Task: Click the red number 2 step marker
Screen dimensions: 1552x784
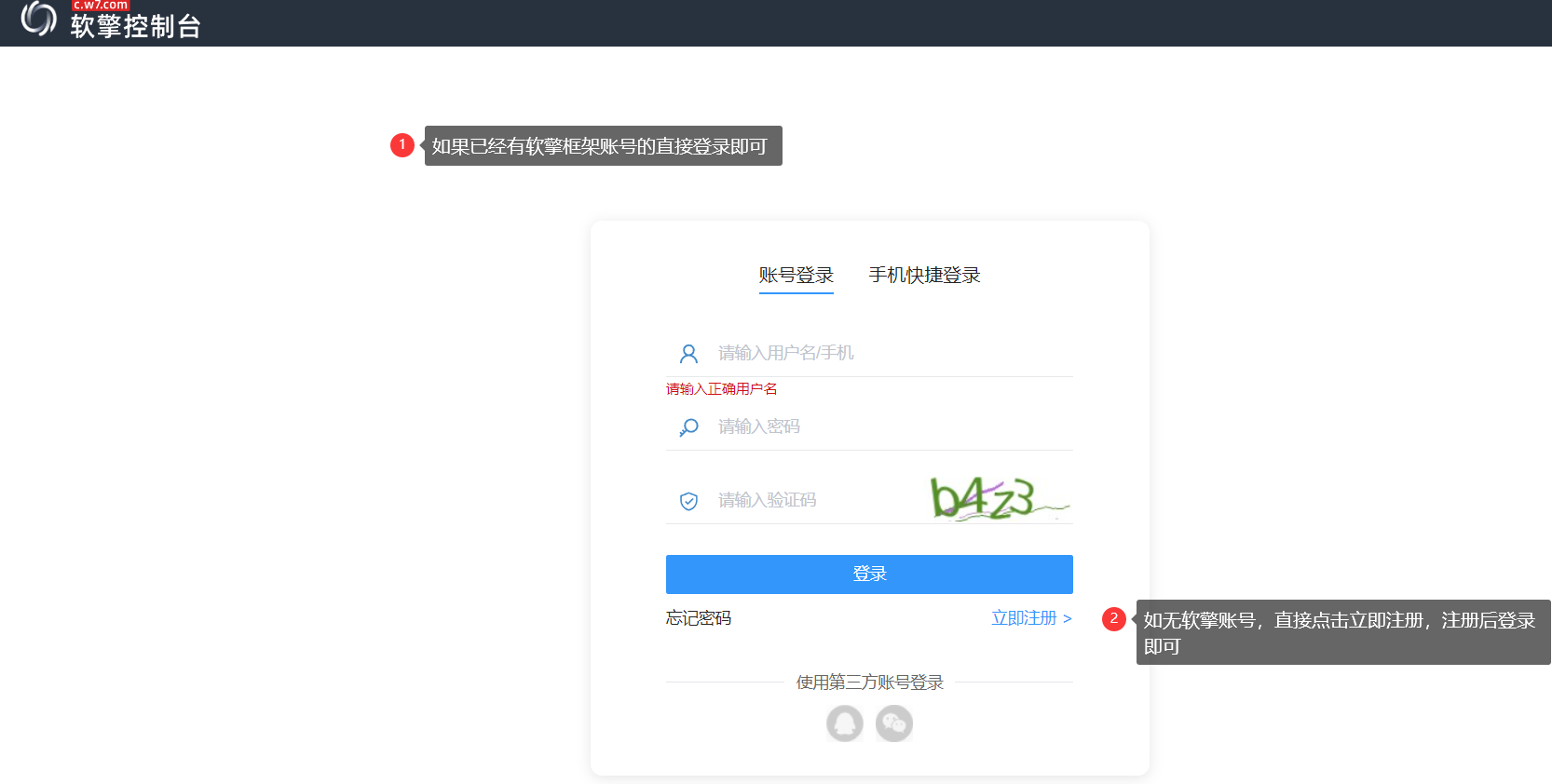Action: click(x=1113, y=619)
